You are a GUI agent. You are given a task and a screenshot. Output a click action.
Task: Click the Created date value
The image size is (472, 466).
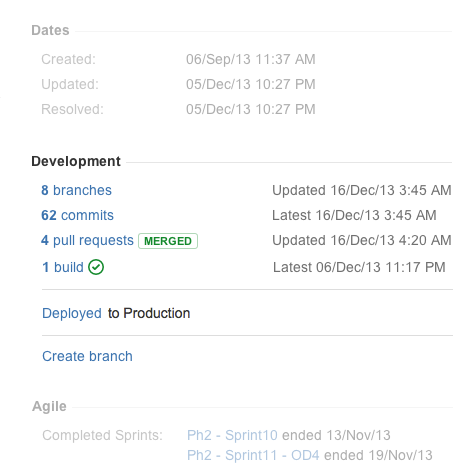pyautogui.click(x=251, y=59)
